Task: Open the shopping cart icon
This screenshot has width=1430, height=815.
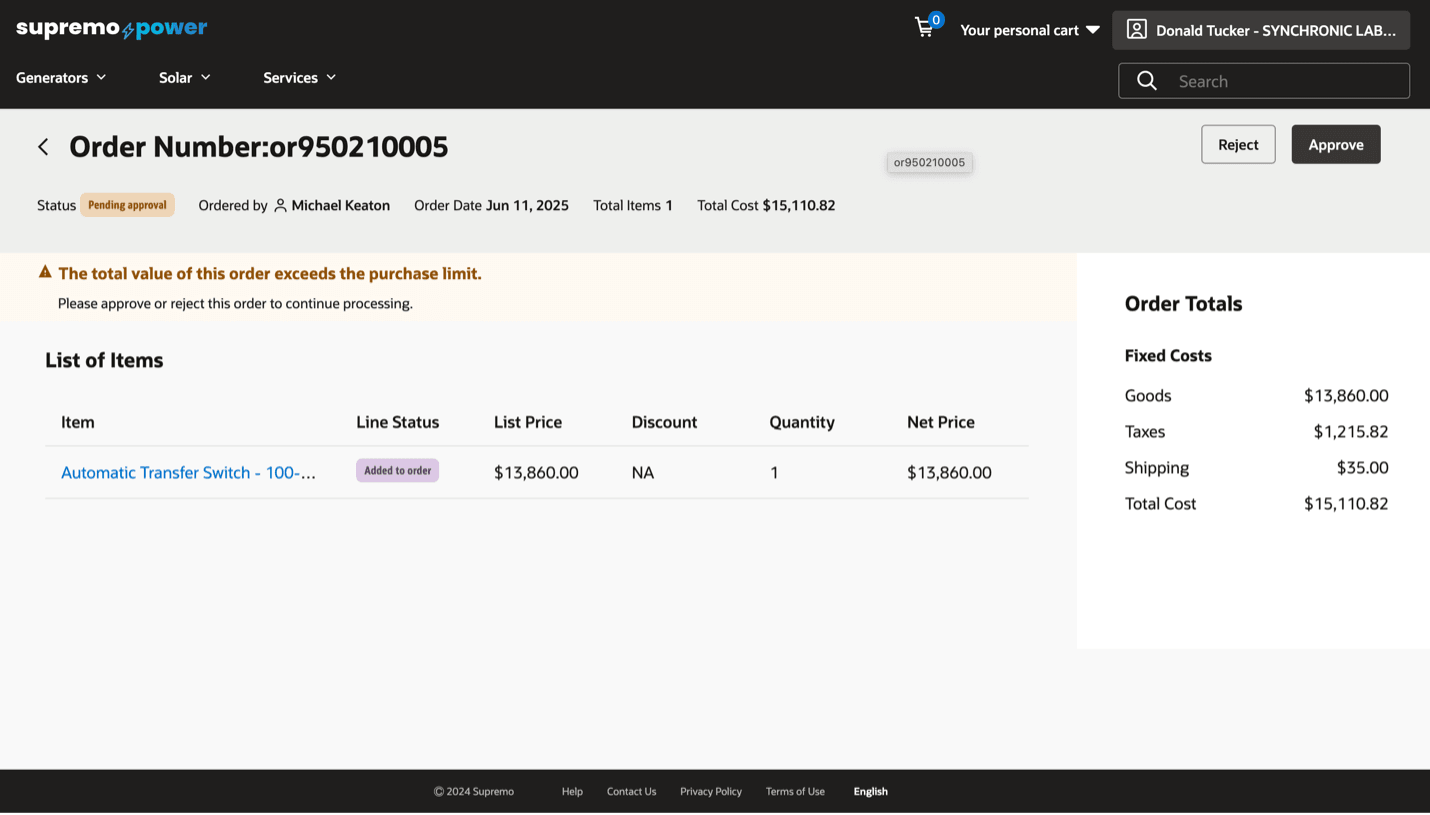Action: point(925,28)
